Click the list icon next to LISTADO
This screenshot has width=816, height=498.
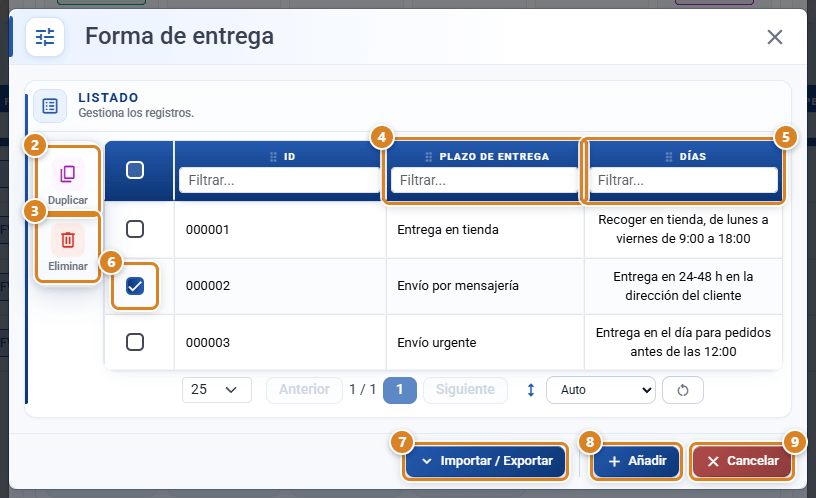[50, 106]
